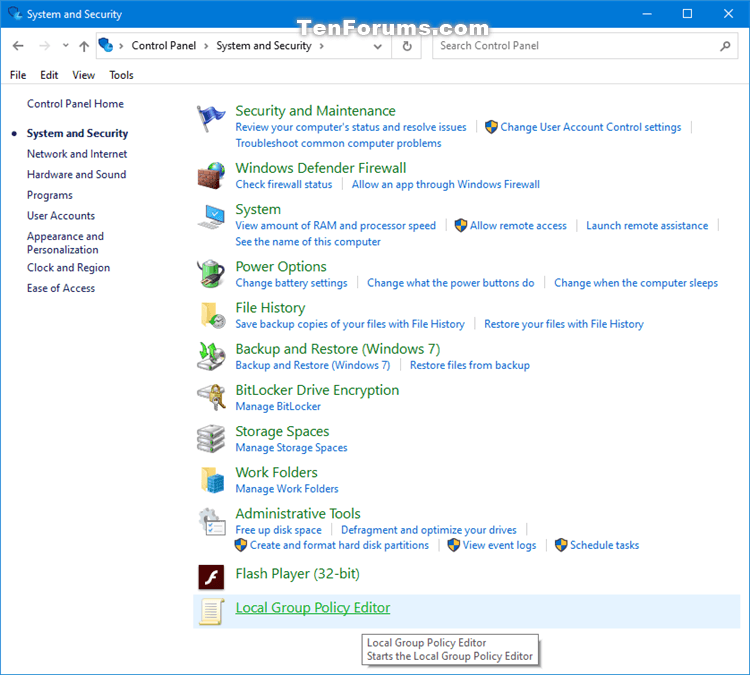750x675 pixels.
Task: Open Hardware and Sound category
Action: [x=77, y=175]
